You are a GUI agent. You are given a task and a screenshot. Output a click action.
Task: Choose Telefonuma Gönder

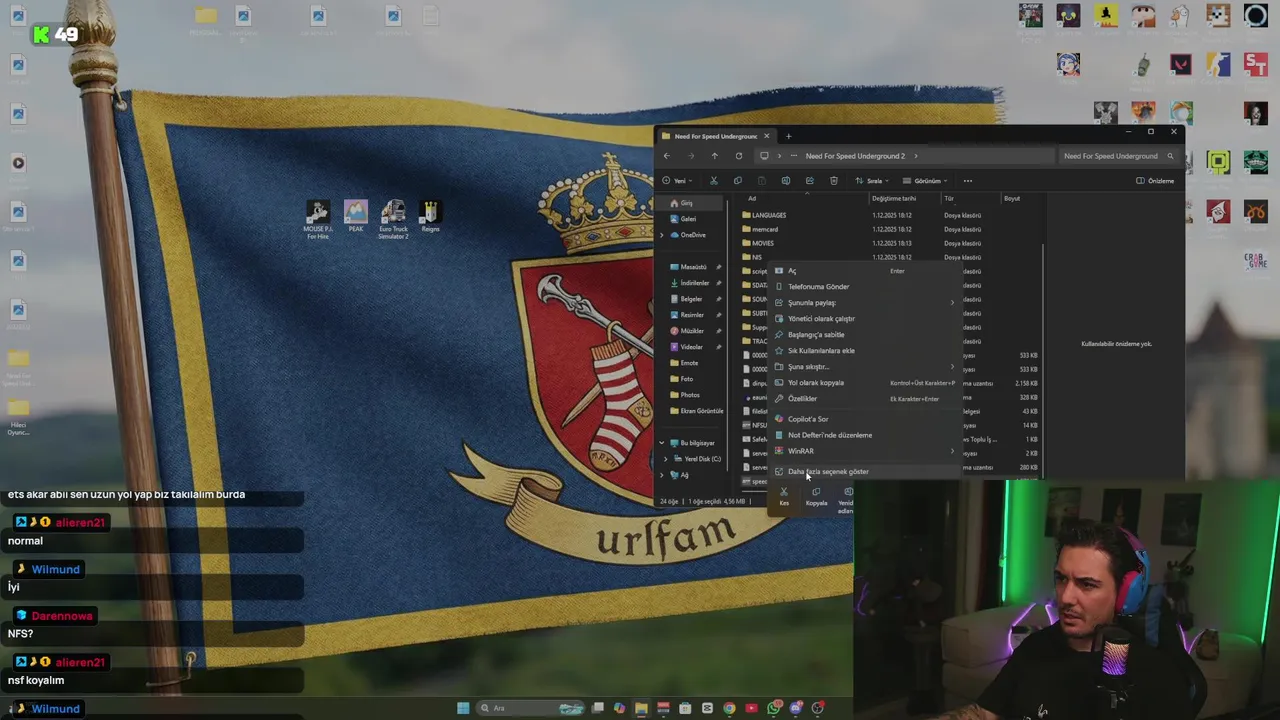[865, 287]
